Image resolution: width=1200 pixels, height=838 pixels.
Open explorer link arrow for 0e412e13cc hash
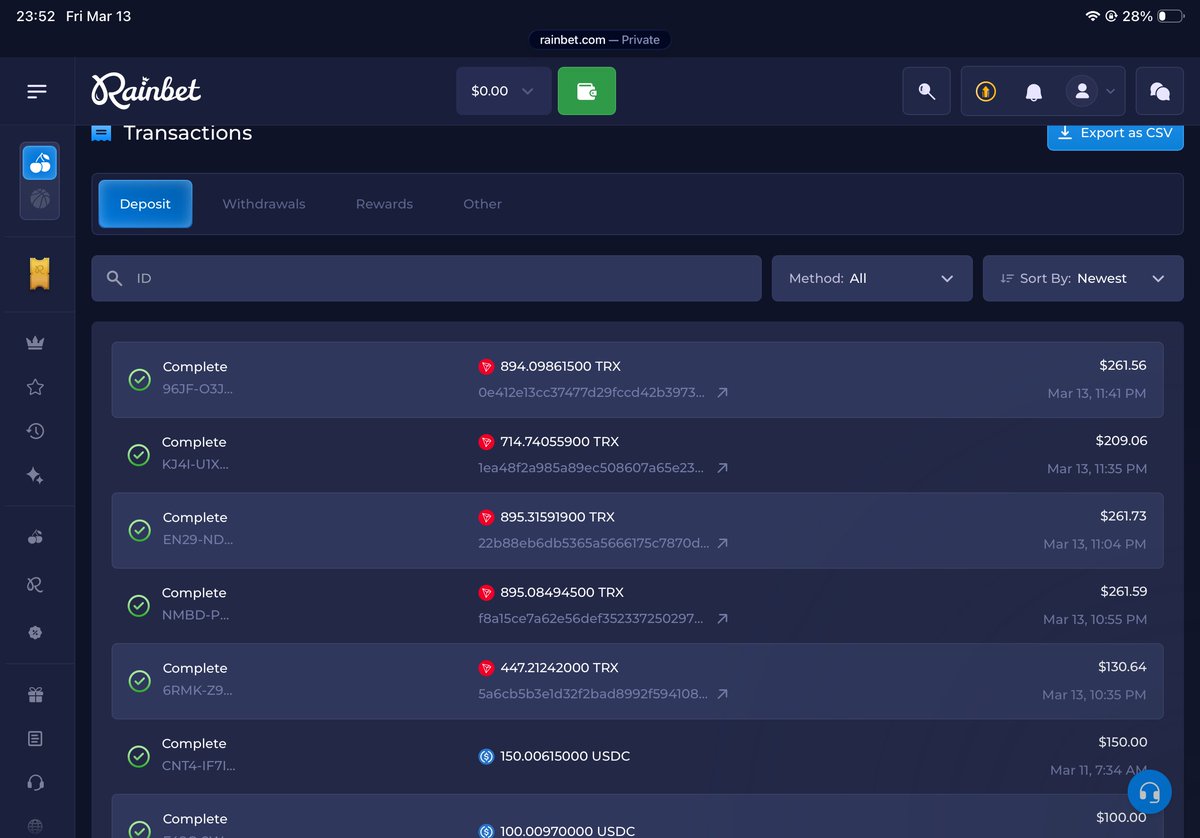[x=722, y=393]
